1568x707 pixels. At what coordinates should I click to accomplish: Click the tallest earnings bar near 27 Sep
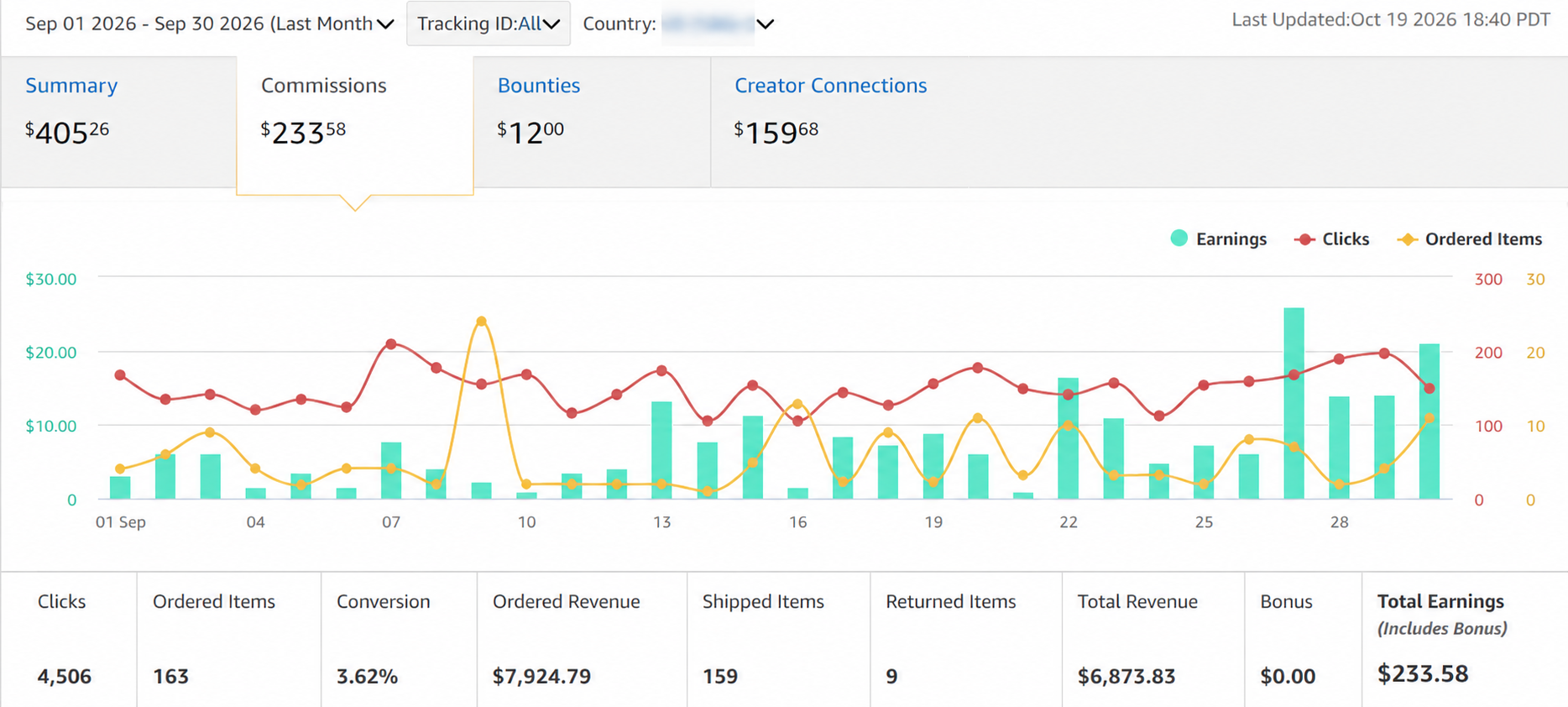[1294, 403]
